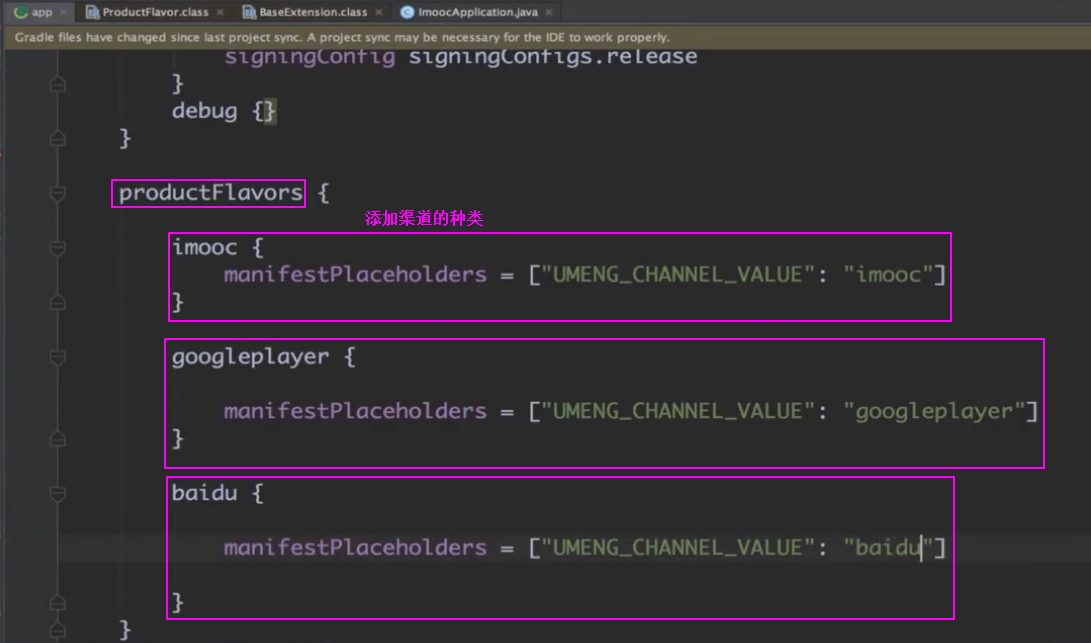Image resolution: width=1091 pixels, height=643 pixels.
Task: Click the fold marker at the imooc closing brace
Action: click(x=58, y=301)
